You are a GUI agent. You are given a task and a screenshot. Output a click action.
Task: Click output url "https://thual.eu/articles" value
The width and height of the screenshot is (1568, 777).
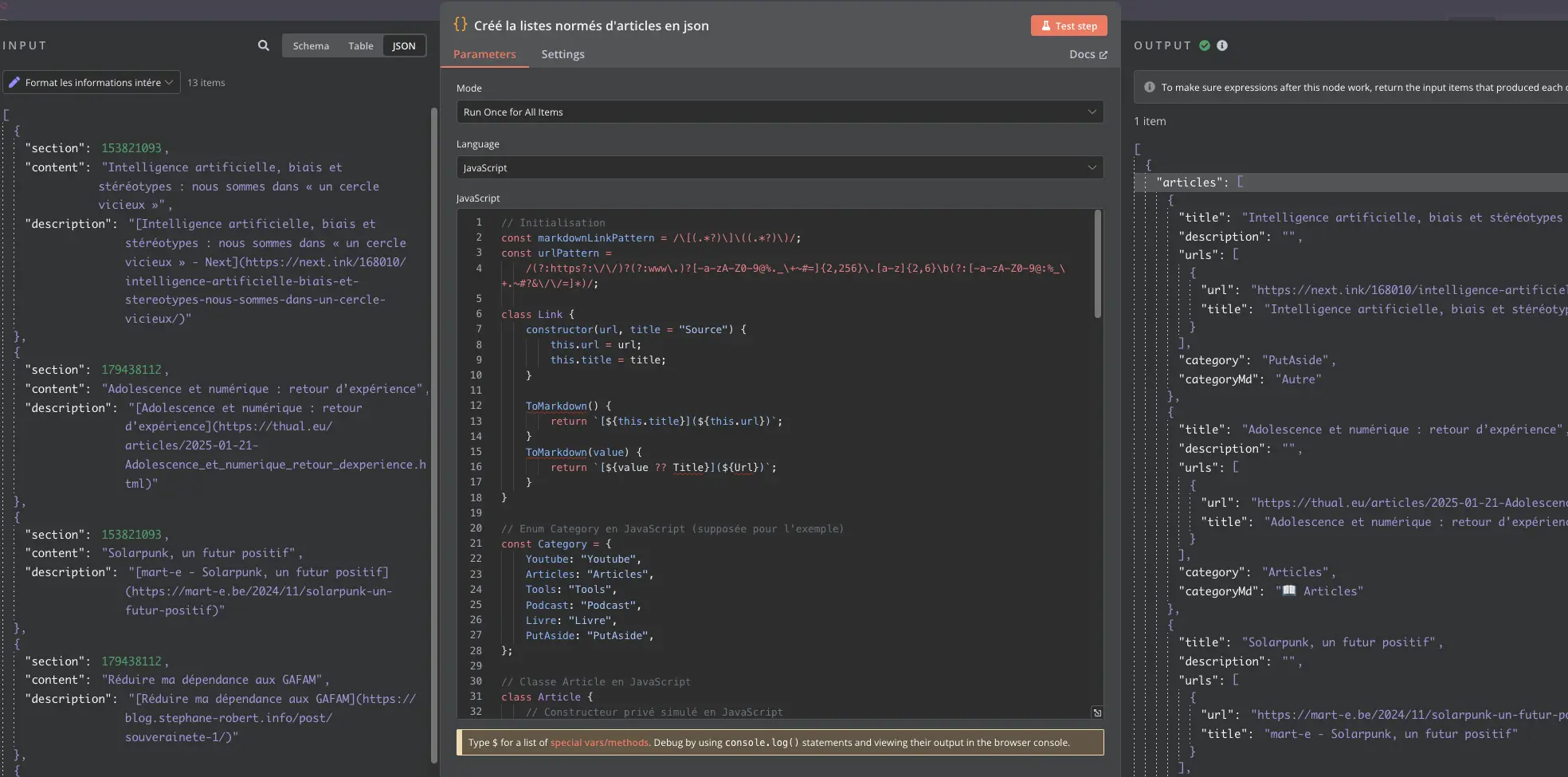(x=1409, y=502)
